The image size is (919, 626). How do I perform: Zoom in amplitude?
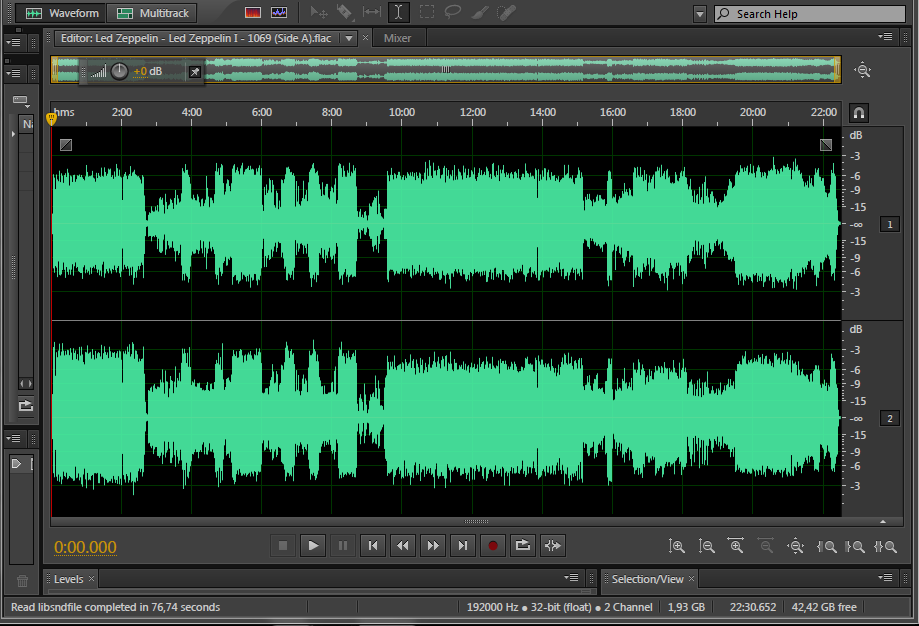[676, 546]
